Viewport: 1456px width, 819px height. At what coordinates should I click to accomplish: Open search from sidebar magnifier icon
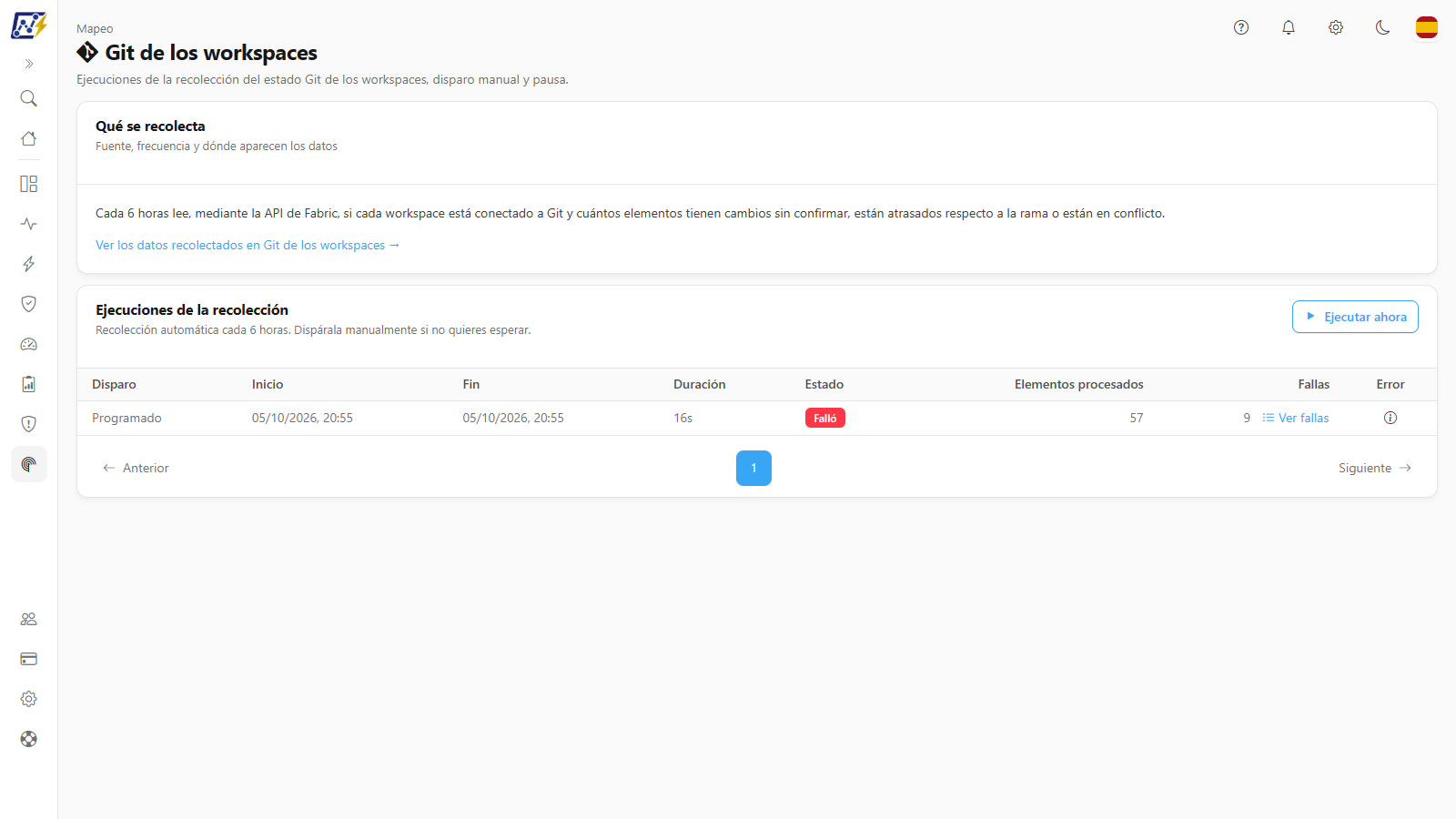tap(29, 98)
